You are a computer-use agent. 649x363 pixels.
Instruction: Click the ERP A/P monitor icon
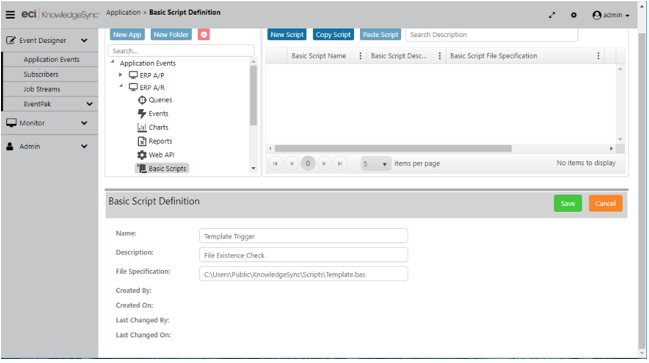133,75
